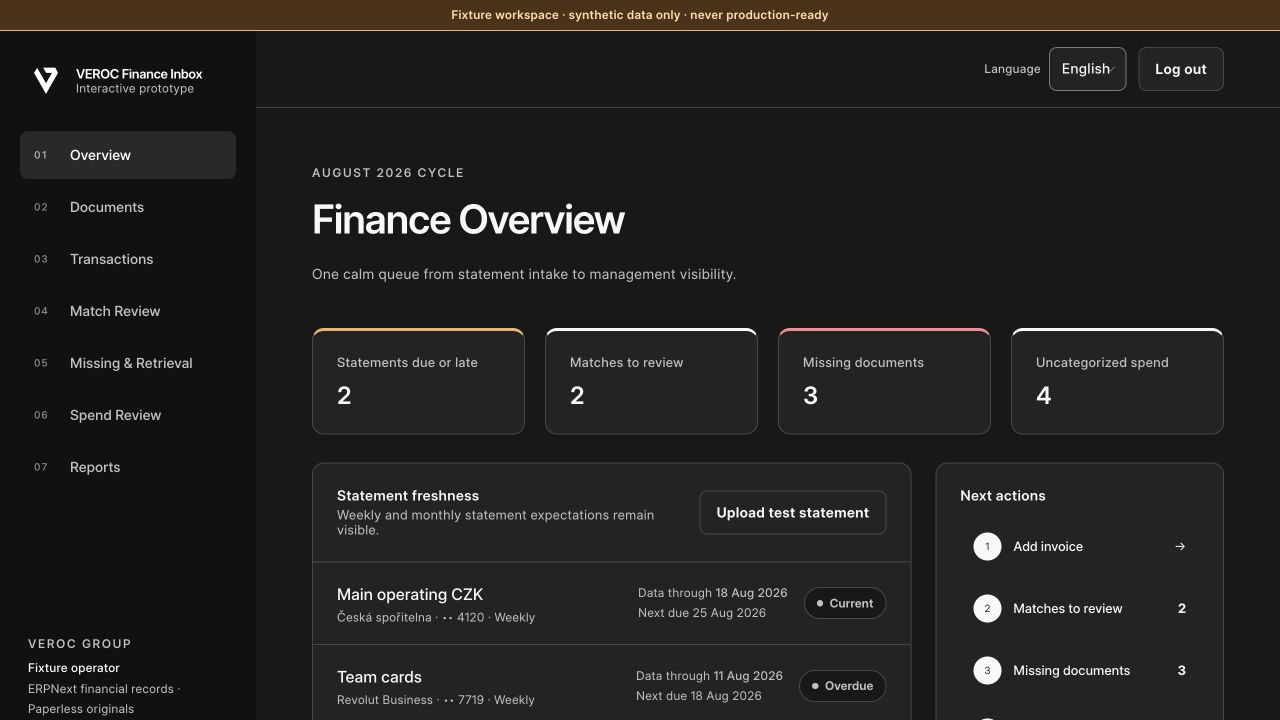The width and height of the screenshot is (1280, 720).
Task: Click Next actions heading
Action: coord(1003,496)
